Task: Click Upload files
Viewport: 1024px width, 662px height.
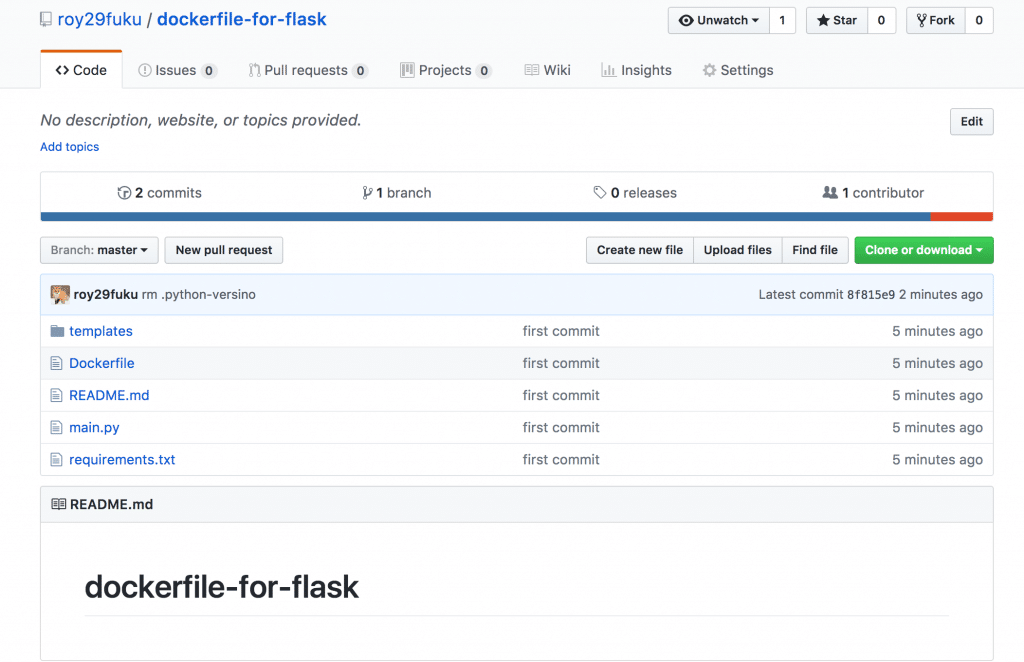Action: [x=737, y=250]
